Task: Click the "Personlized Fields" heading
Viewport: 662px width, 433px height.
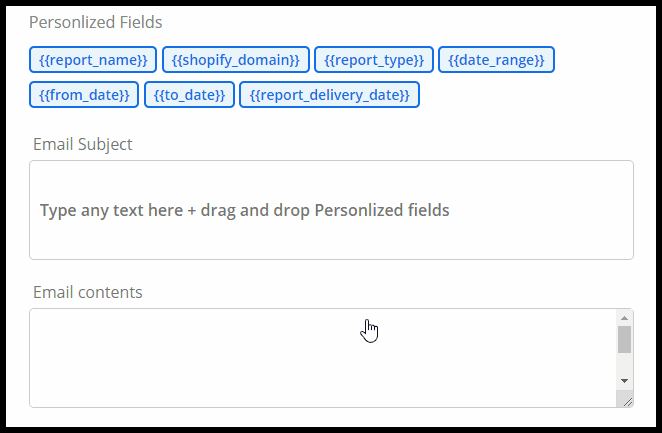Action: point(95,22)
